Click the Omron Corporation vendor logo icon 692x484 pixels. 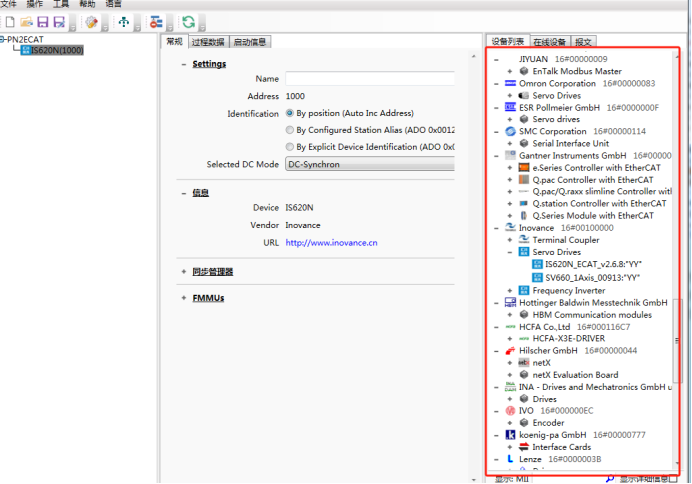[x=510, y=83]
